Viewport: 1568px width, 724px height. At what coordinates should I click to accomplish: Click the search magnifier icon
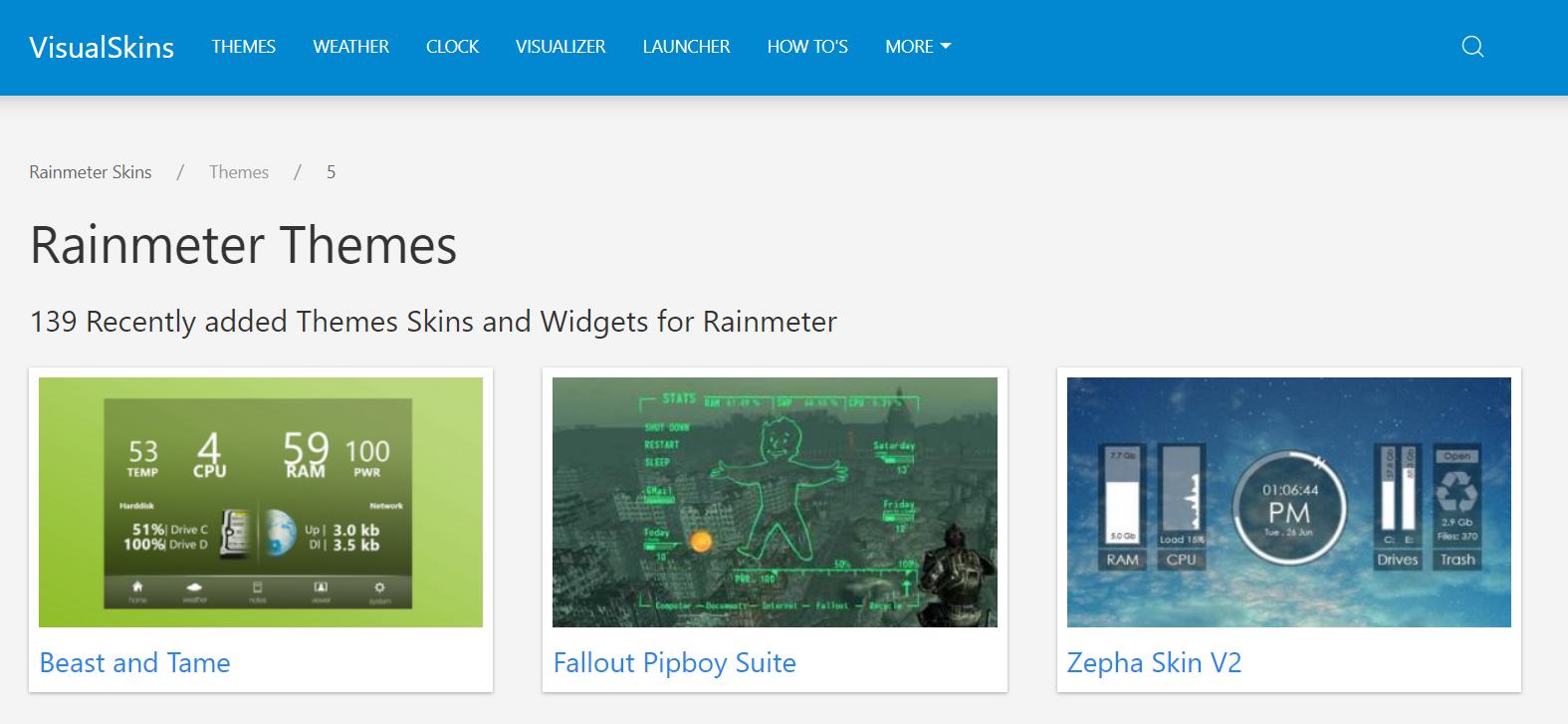click(1472, 47)
